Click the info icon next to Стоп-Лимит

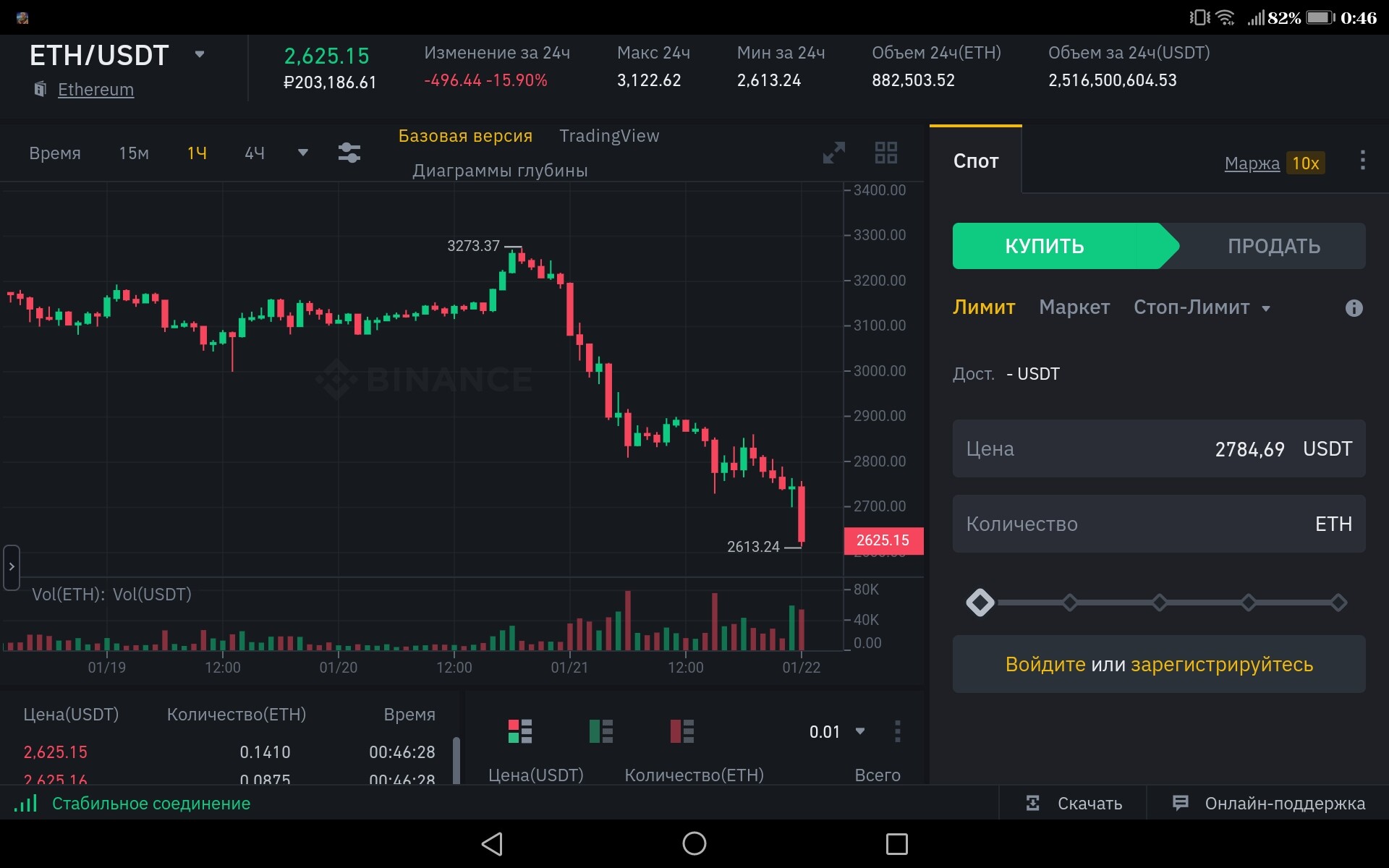pyautogui.click(x=1354, y=308)
